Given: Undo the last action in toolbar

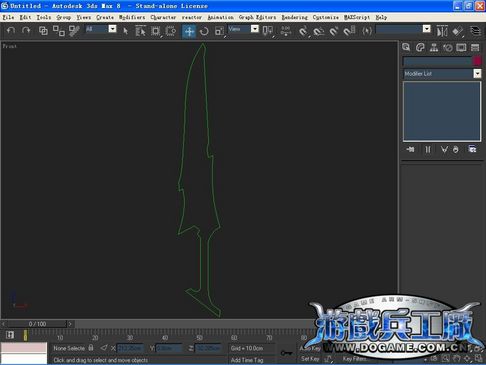Looking at the screenshot, I should [x=11, y=31].
